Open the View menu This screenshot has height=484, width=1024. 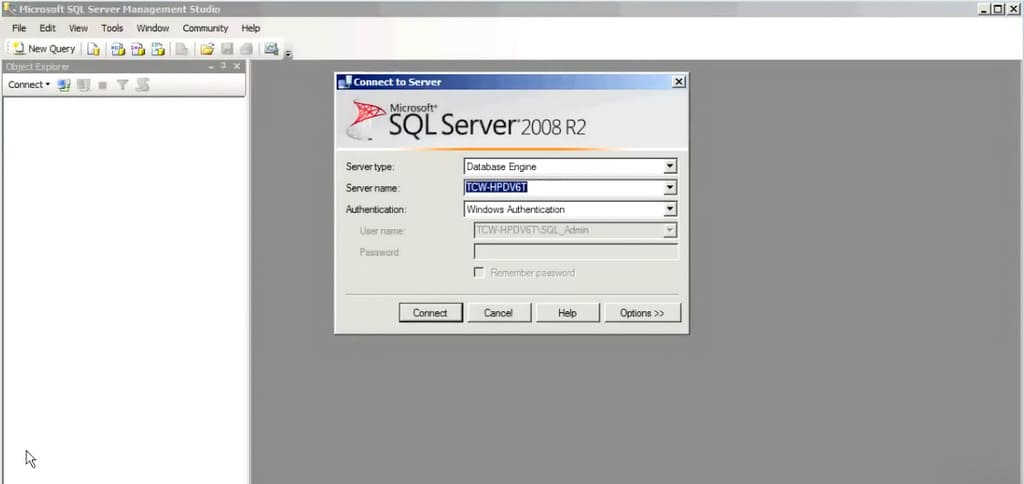click(x=78, y=28)
